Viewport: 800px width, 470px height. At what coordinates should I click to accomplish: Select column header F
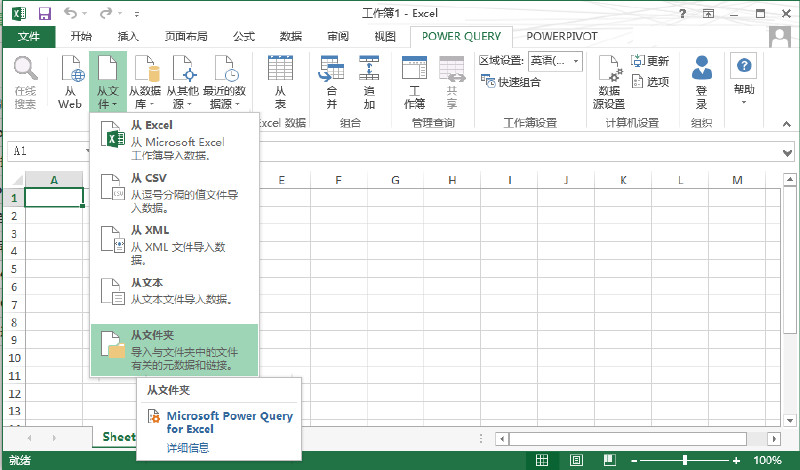pos(338,180)
